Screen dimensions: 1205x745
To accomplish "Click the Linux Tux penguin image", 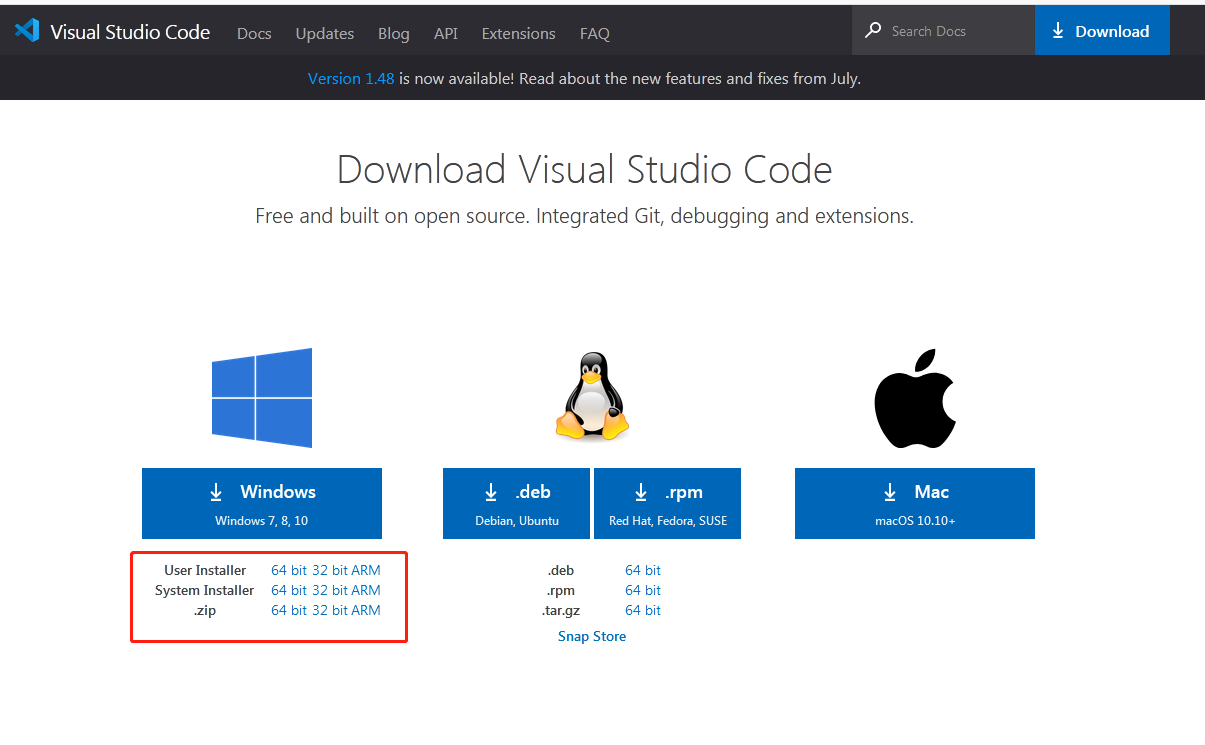I will pos(592,396).
